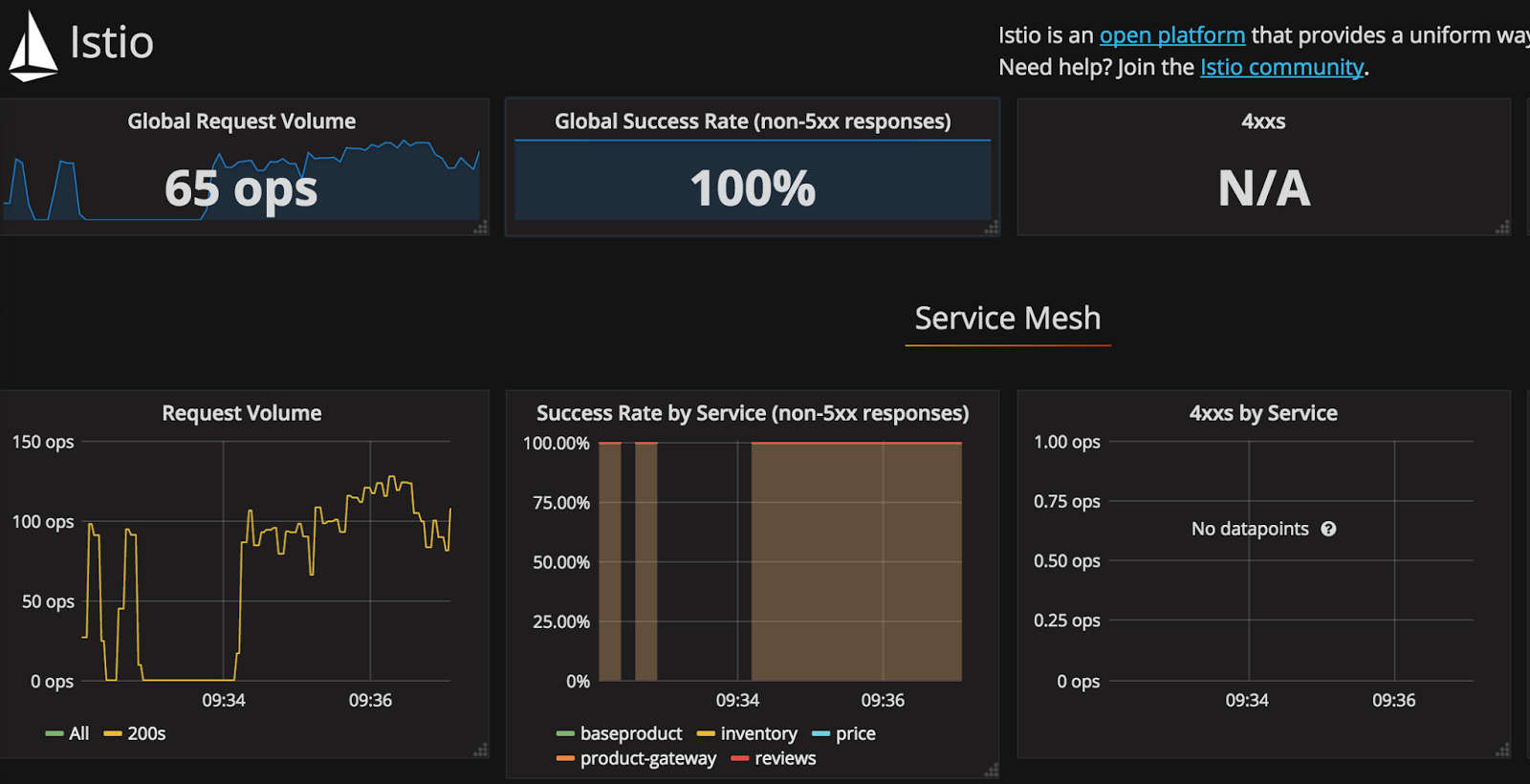The image size is (1530, 784).
Task: Collapse the Service Mesh dashboard row
Action: coord(1007,318)
